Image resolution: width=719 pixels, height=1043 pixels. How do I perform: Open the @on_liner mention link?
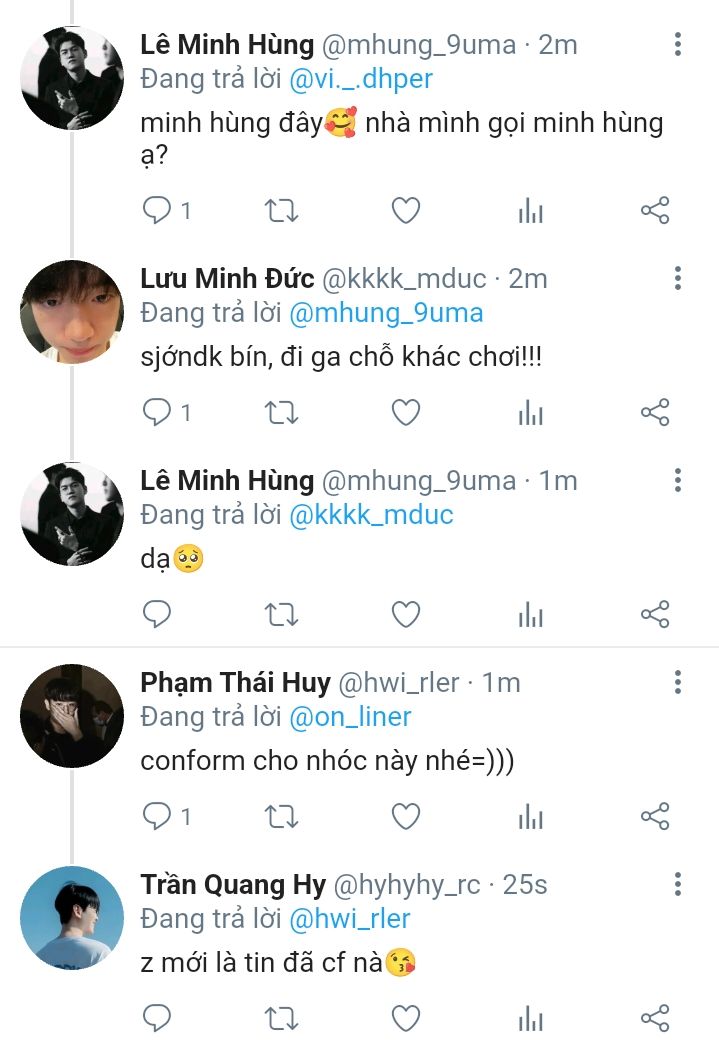pyautogui.click(x=350, y=717)
